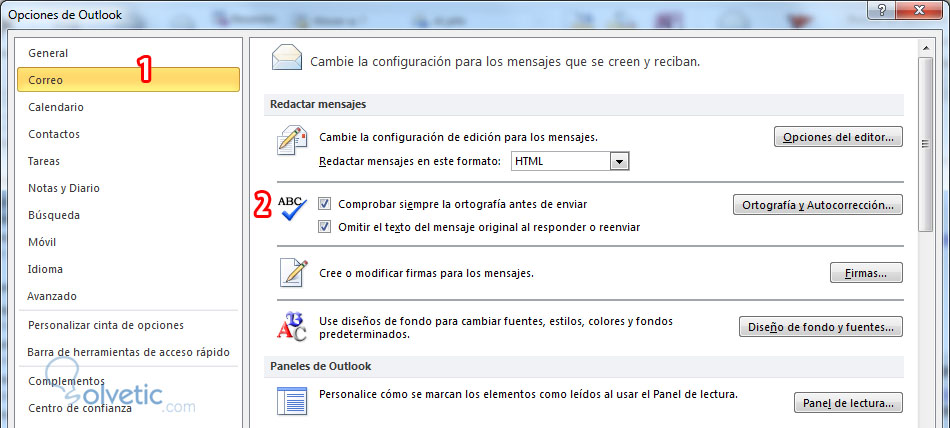This screenshot has width=950, height=428.
Task: Select the Tareas category
Action: pyautogui.click(x=129, y=161)
